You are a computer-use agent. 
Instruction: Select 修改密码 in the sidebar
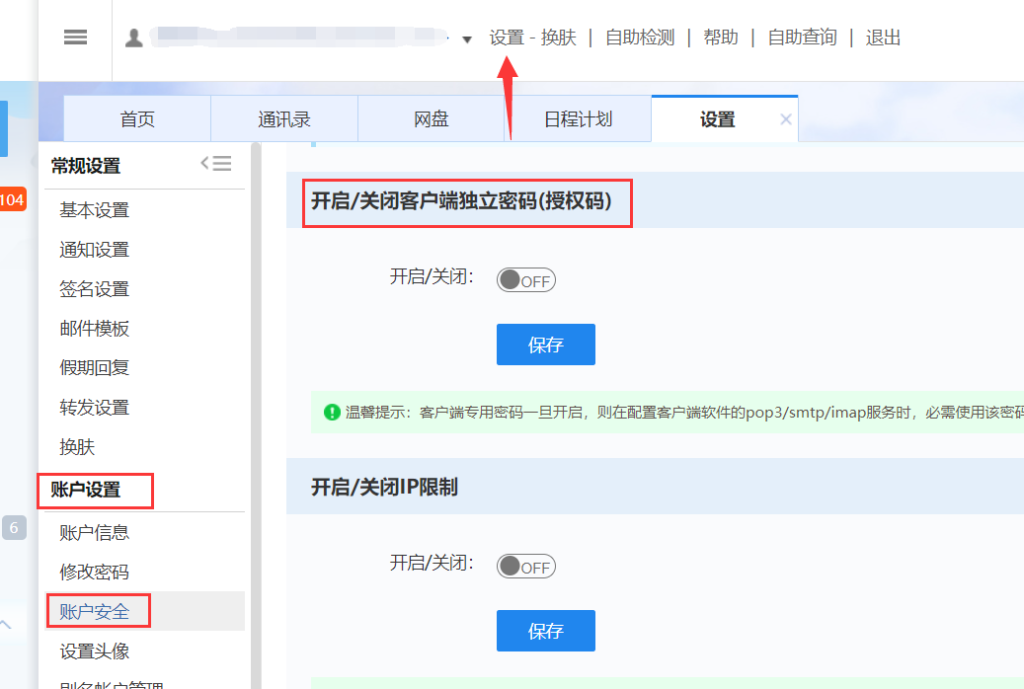pos(94,572)
